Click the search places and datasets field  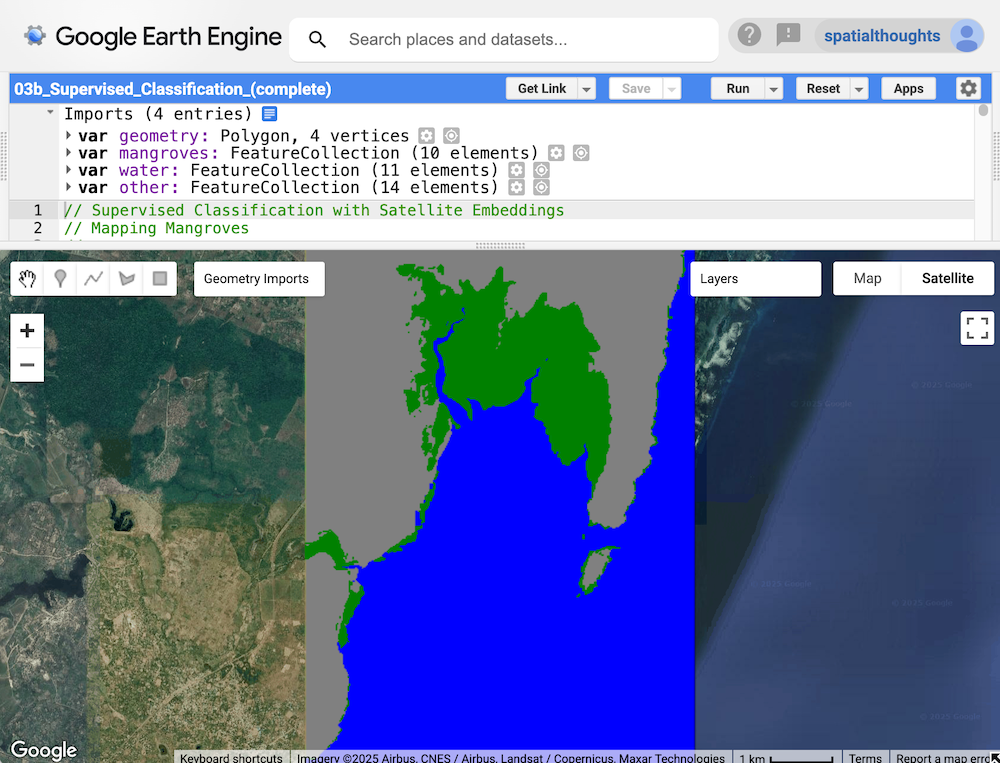point(520,40)
